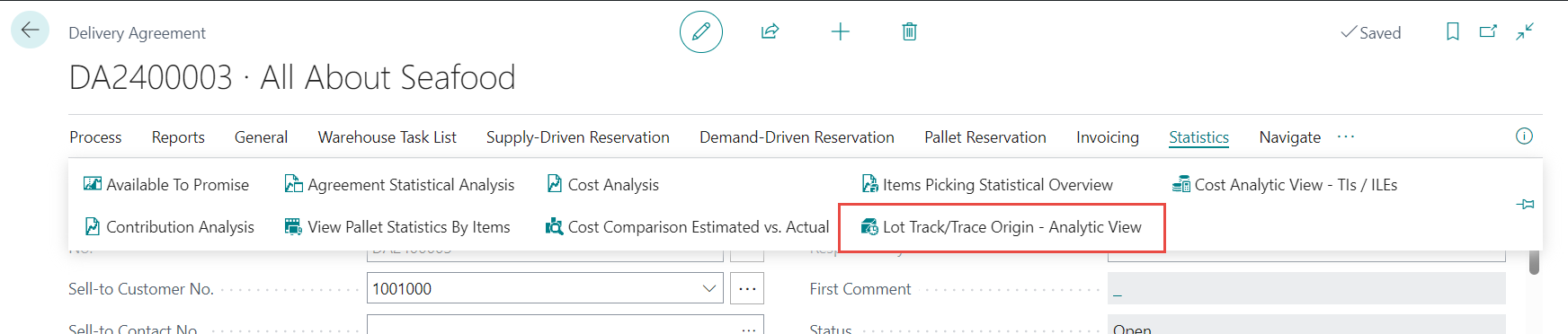Open Lot Track/Trace Origin - Analytic View
The image size is (1568, 334).
[1002, 227]
